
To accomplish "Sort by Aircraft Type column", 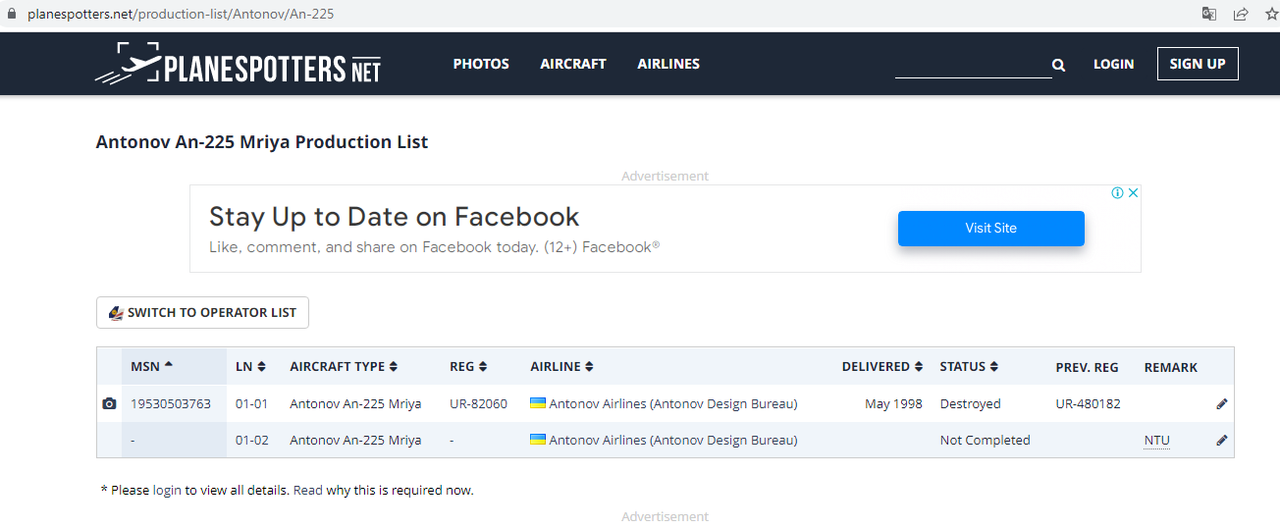I will click(x=343, y=367).
